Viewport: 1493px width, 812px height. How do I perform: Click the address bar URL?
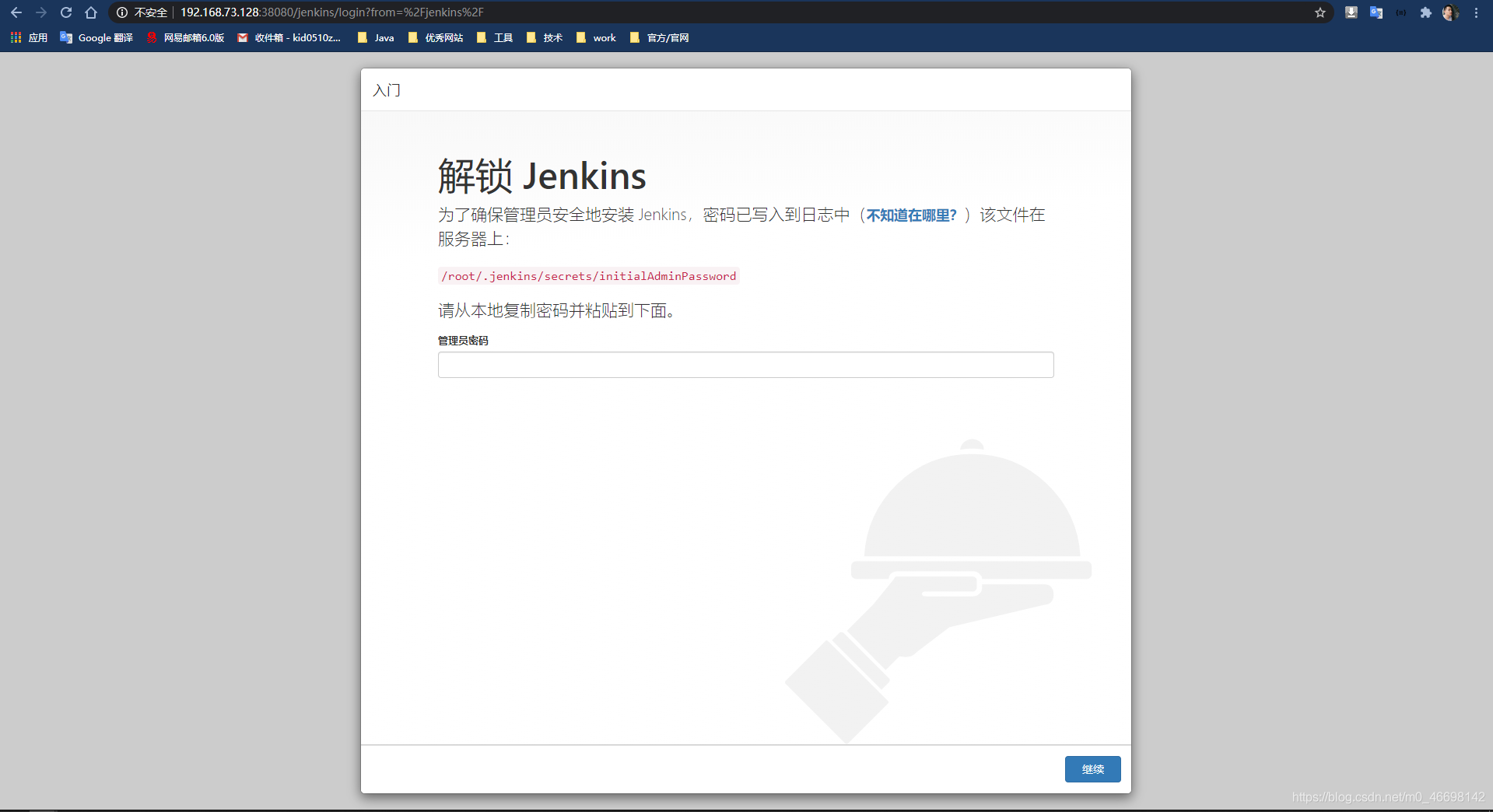[x=332, y=12]
